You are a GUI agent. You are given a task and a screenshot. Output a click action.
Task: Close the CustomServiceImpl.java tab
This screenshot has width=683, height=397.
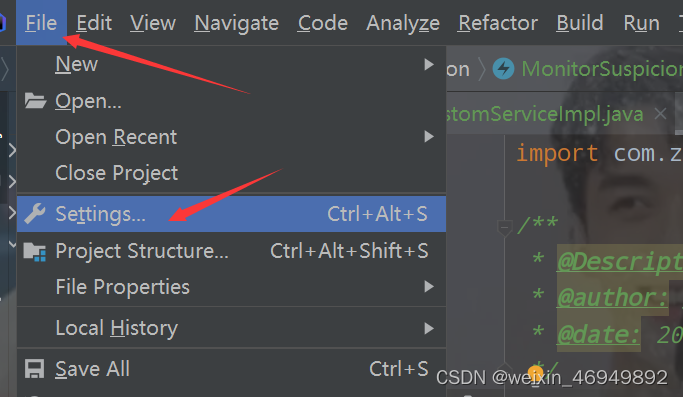point(660,114)
